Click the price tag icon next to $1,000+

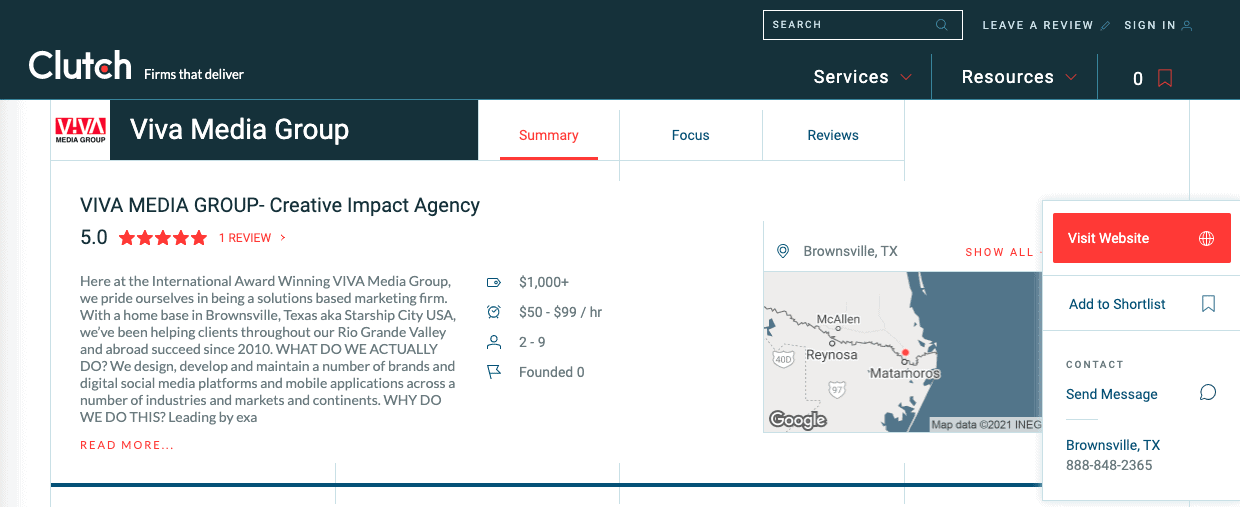click(x=493, y=282)
